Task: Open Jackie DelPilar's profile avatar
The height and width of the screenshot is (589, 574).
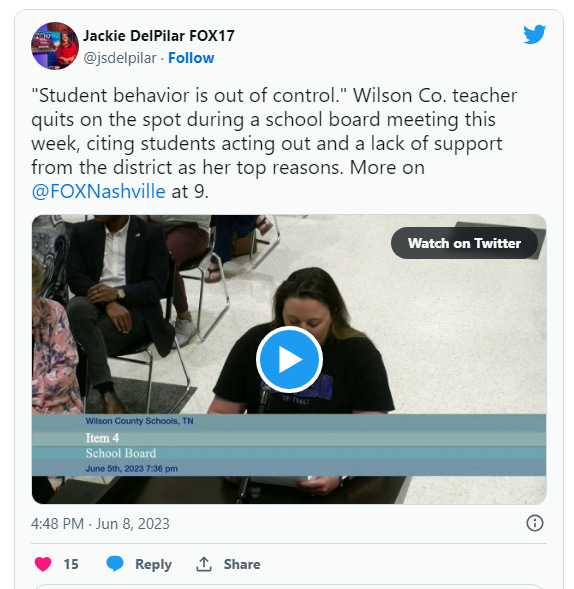Action: pyautogui.click(x=55, y=46)
